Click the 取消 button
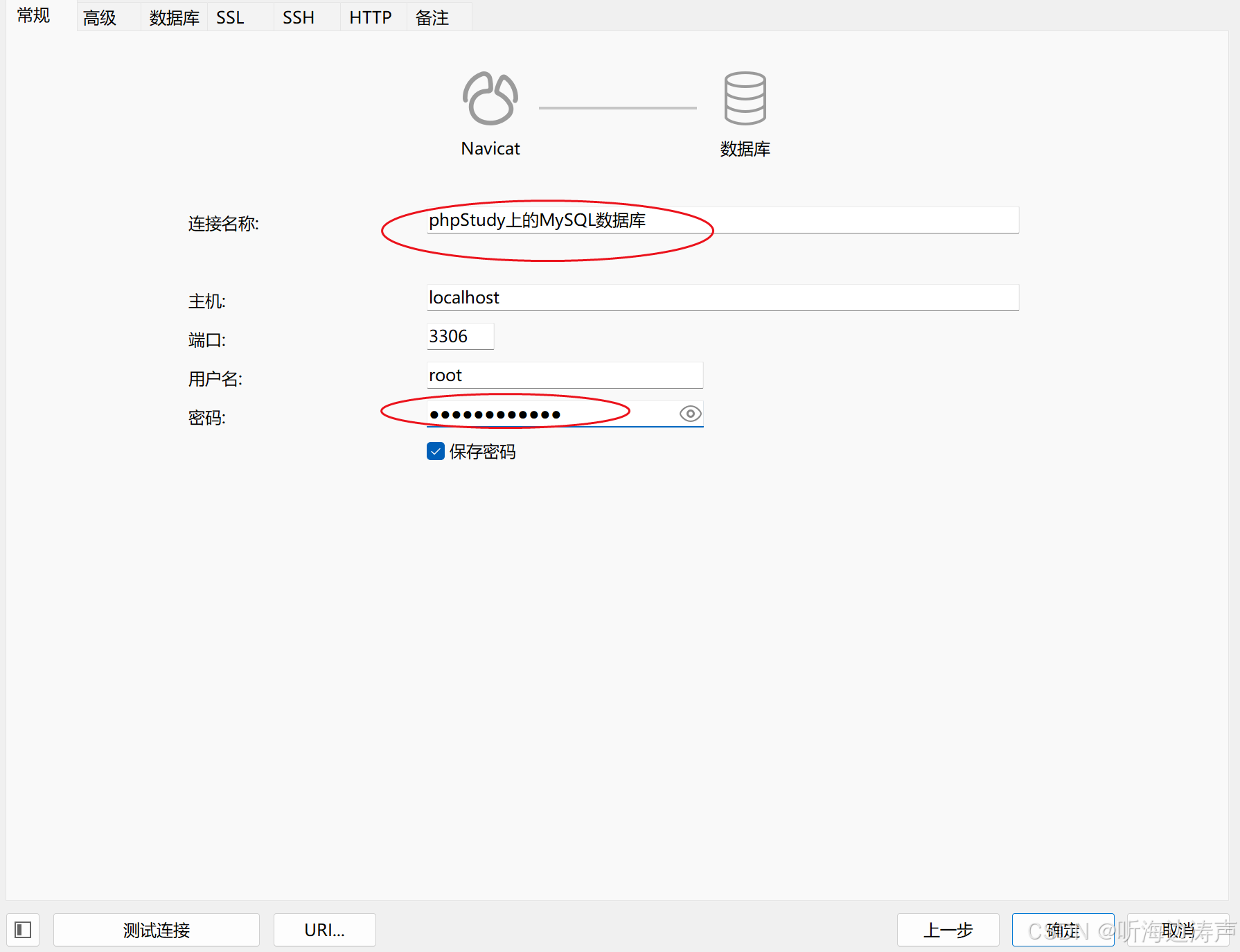 pyautogui.click(x=1178, y=930)
